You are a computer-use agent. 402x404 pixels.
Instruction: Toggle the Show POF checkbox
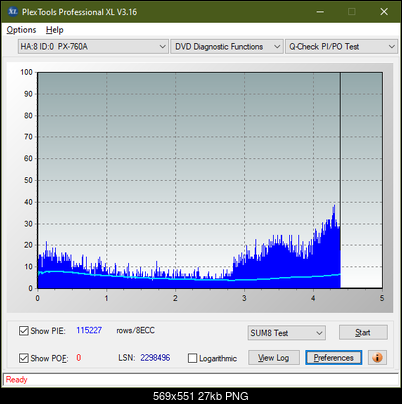point(24,358)
